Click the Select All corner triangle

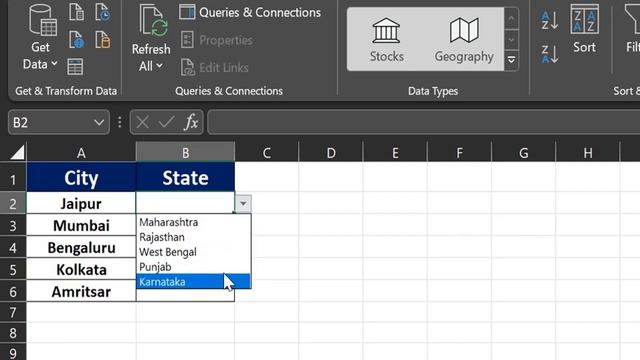coord(17,153)
